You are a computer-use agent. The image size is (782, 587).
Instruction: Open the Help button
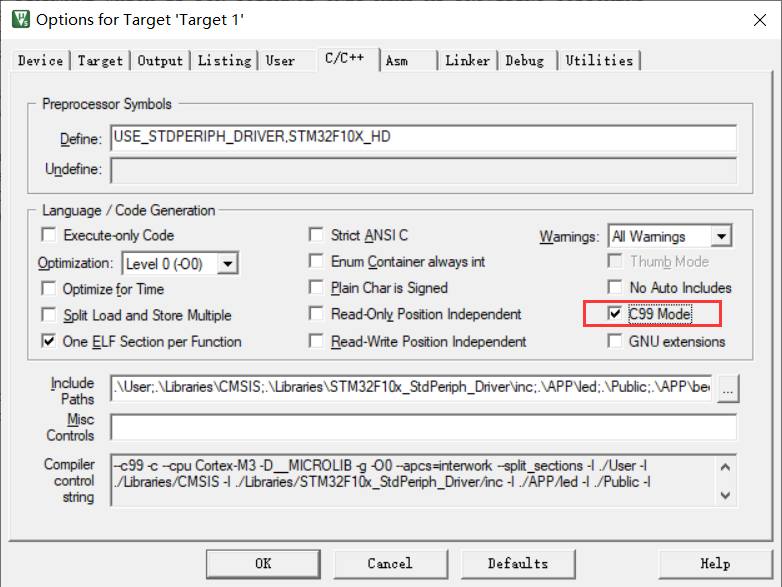click(x=715, y=564)
